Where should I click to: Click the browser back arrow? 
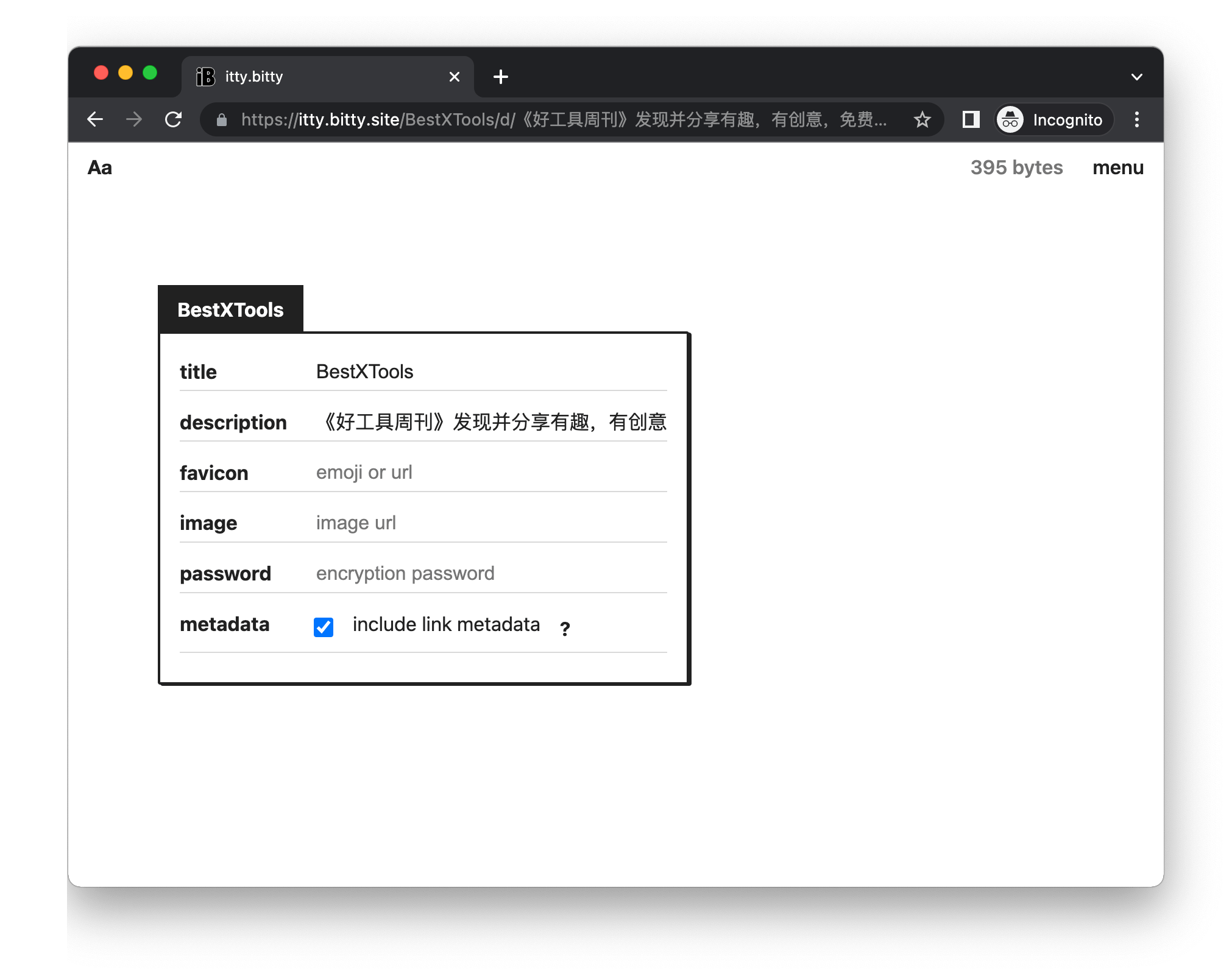96,119
